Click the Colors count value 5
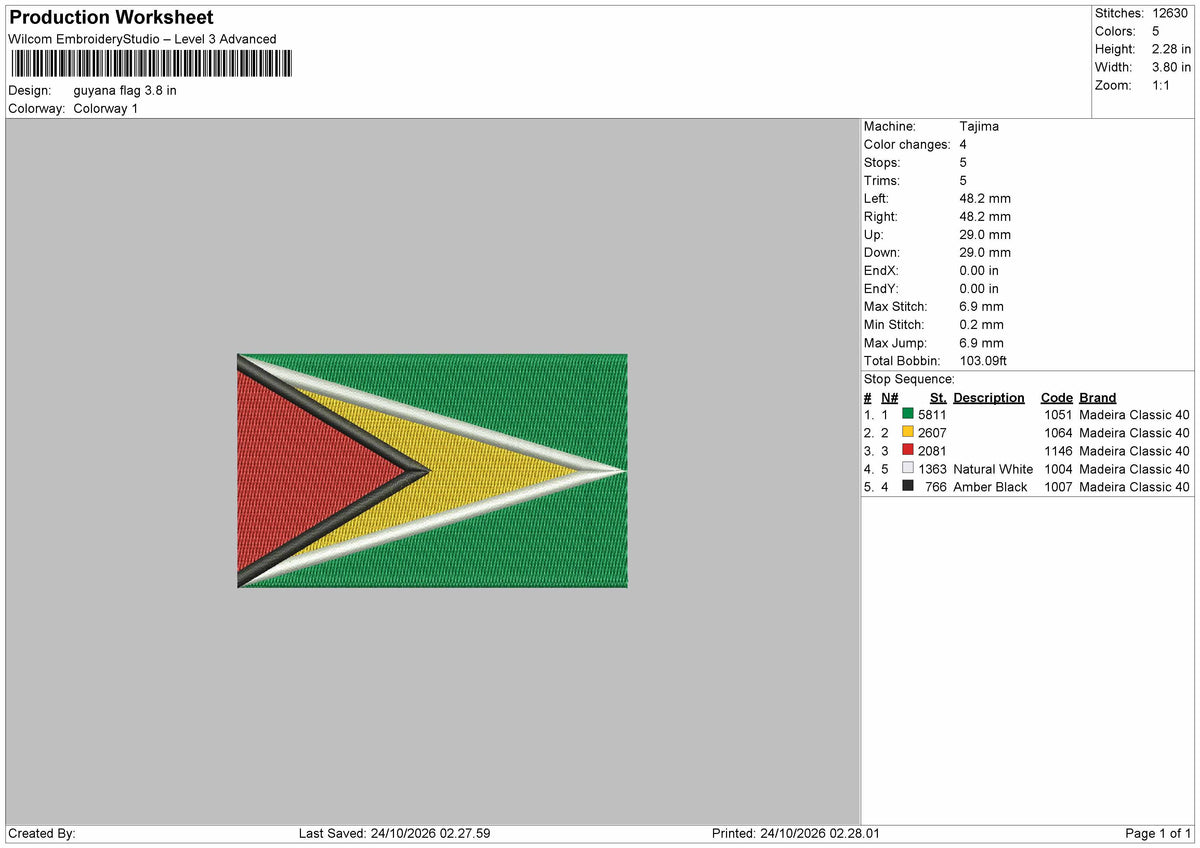1200x848 pixels. pos(1156,31)
